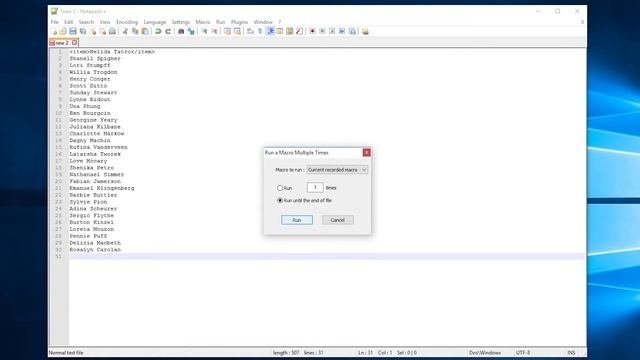Image resolution: width=640 pixels, height=360 pixels.
Task: Click the Undo arrow icon
Action: [158, 31]
